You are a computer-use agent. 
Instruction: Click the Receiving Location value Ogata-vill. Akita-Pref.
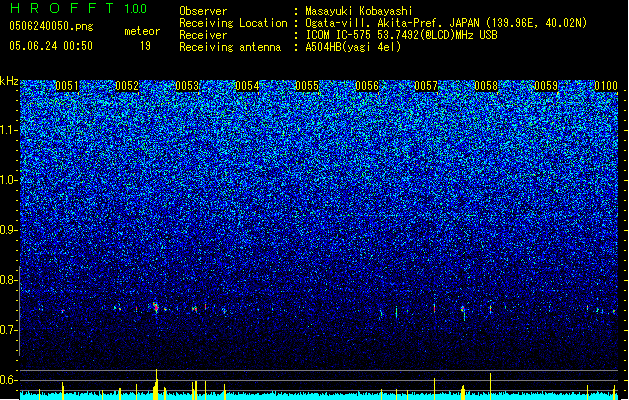point(376,23)
